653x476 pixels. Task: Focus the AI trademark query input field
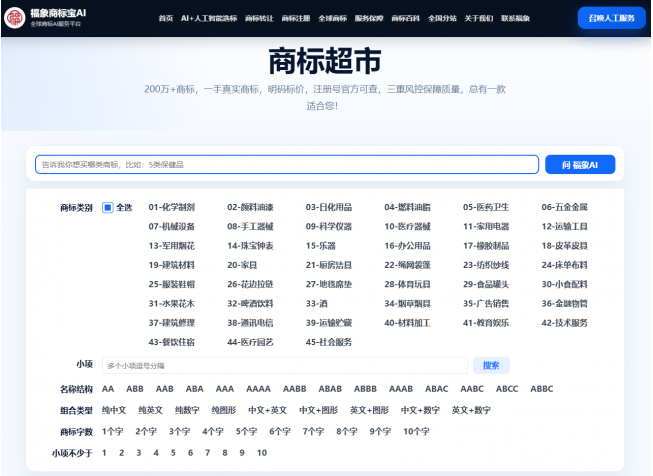tap(287, 164)
